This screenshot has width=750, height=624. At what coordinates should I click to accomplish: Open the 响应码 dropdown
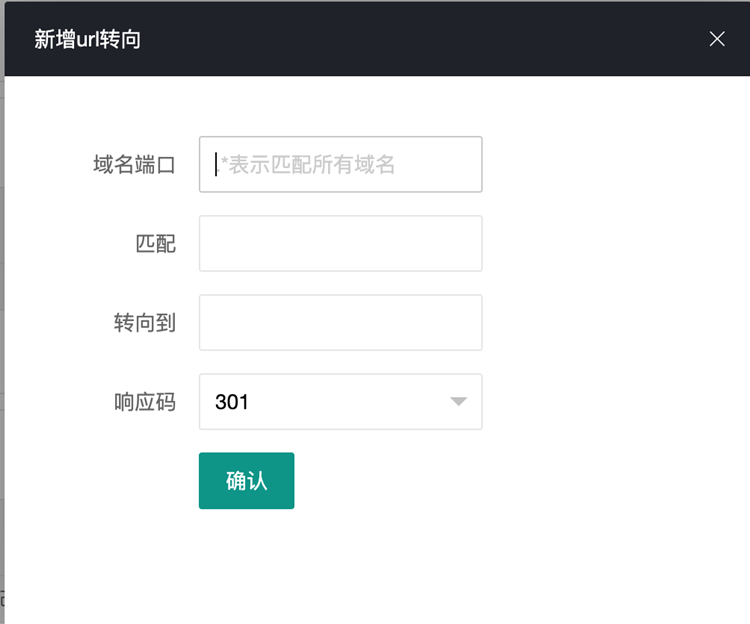click(340, 402)
